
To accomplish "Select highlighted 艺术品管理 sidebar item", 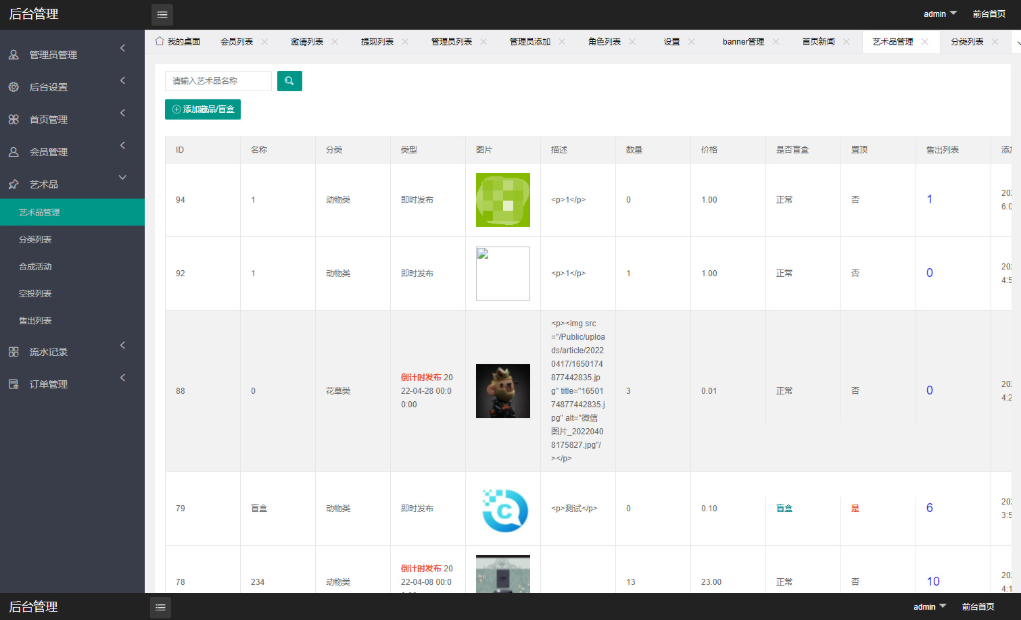I will [x=72, y=212].
